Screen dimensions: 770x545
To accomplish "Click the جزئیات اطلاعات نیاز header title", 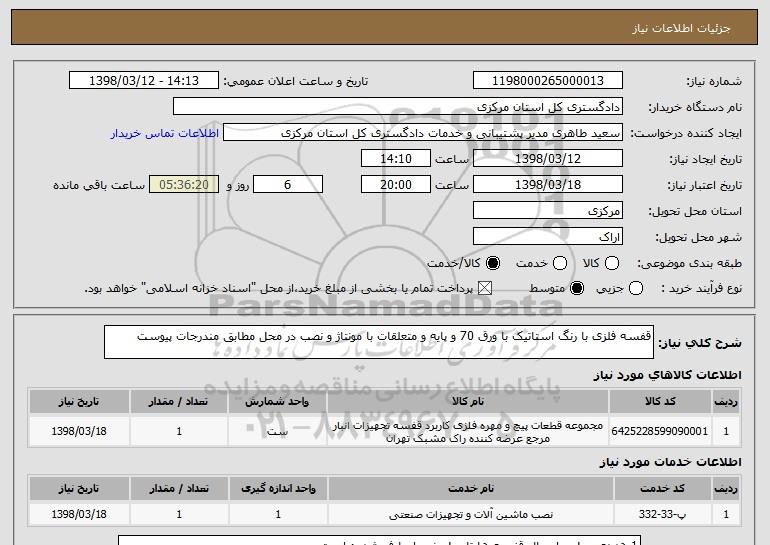I will [681, 28].
